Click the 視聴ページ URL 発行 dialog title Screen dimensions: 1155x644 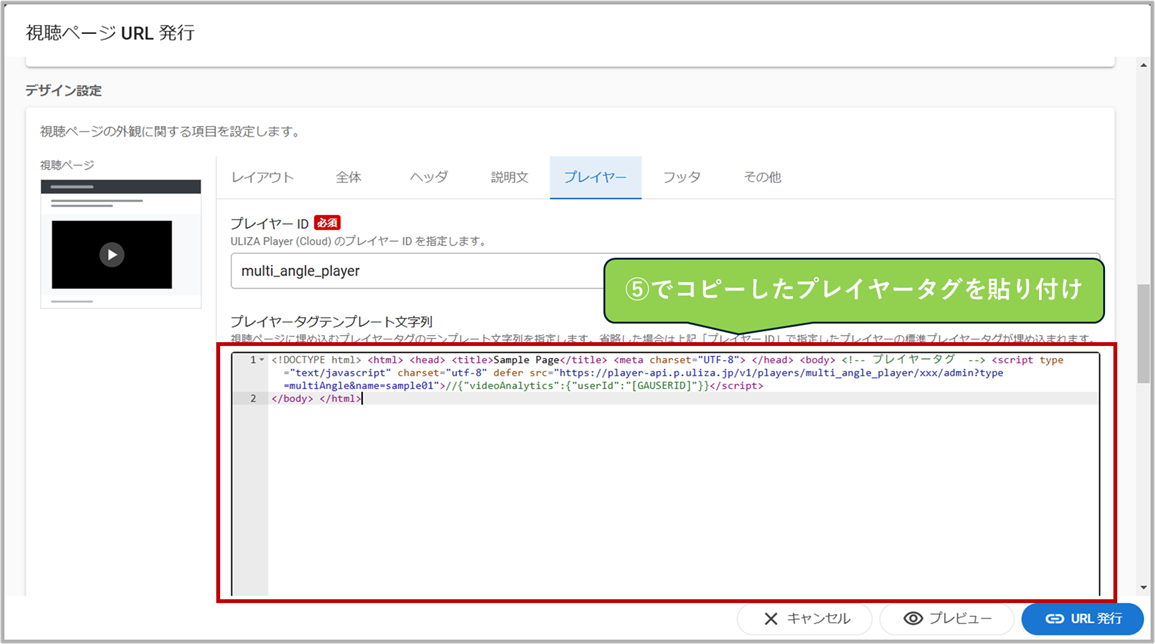click(x=110, y=33)
